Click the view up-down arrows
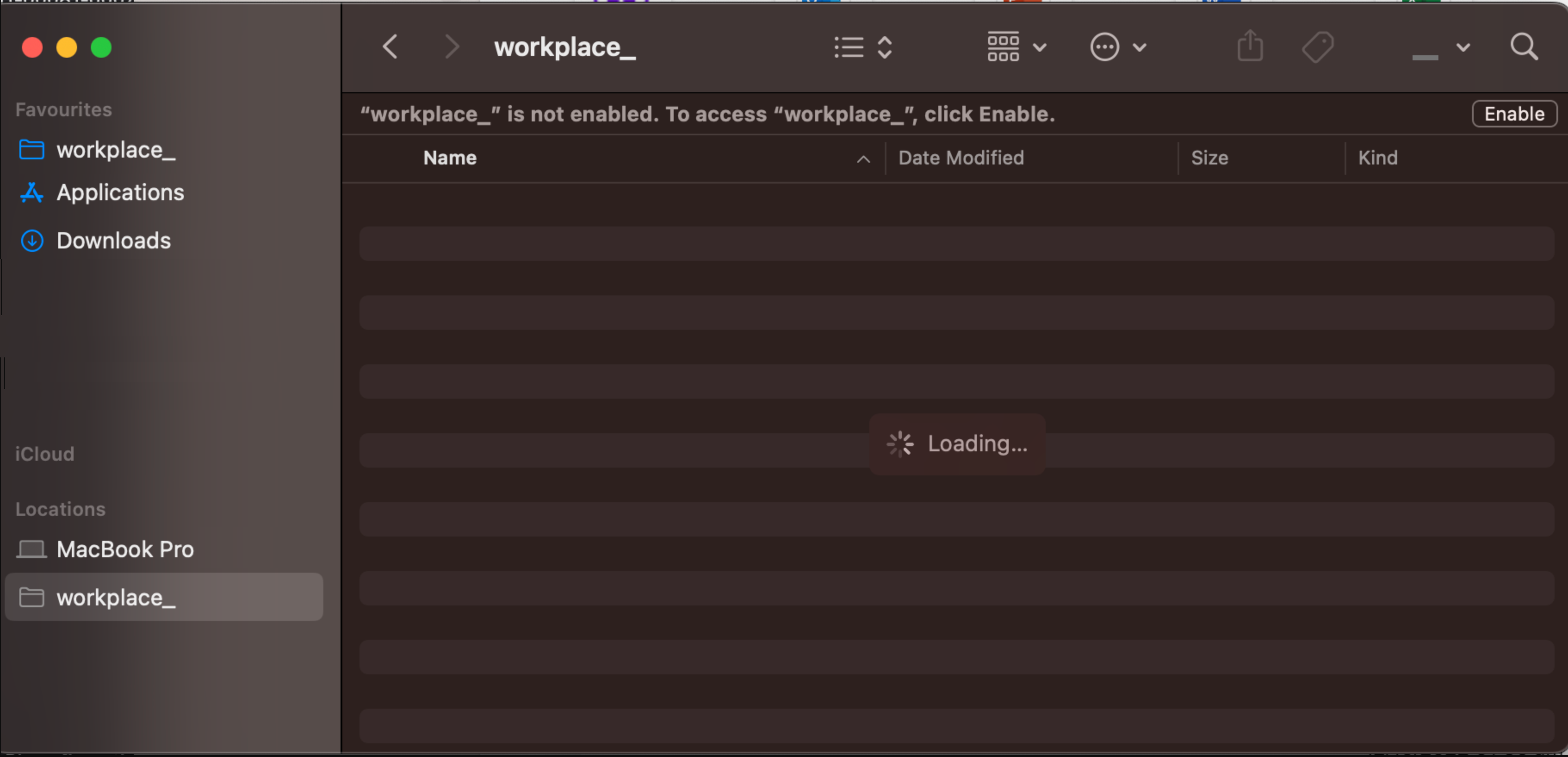The height and width of the screenshot is (757, 1568). 884,47
